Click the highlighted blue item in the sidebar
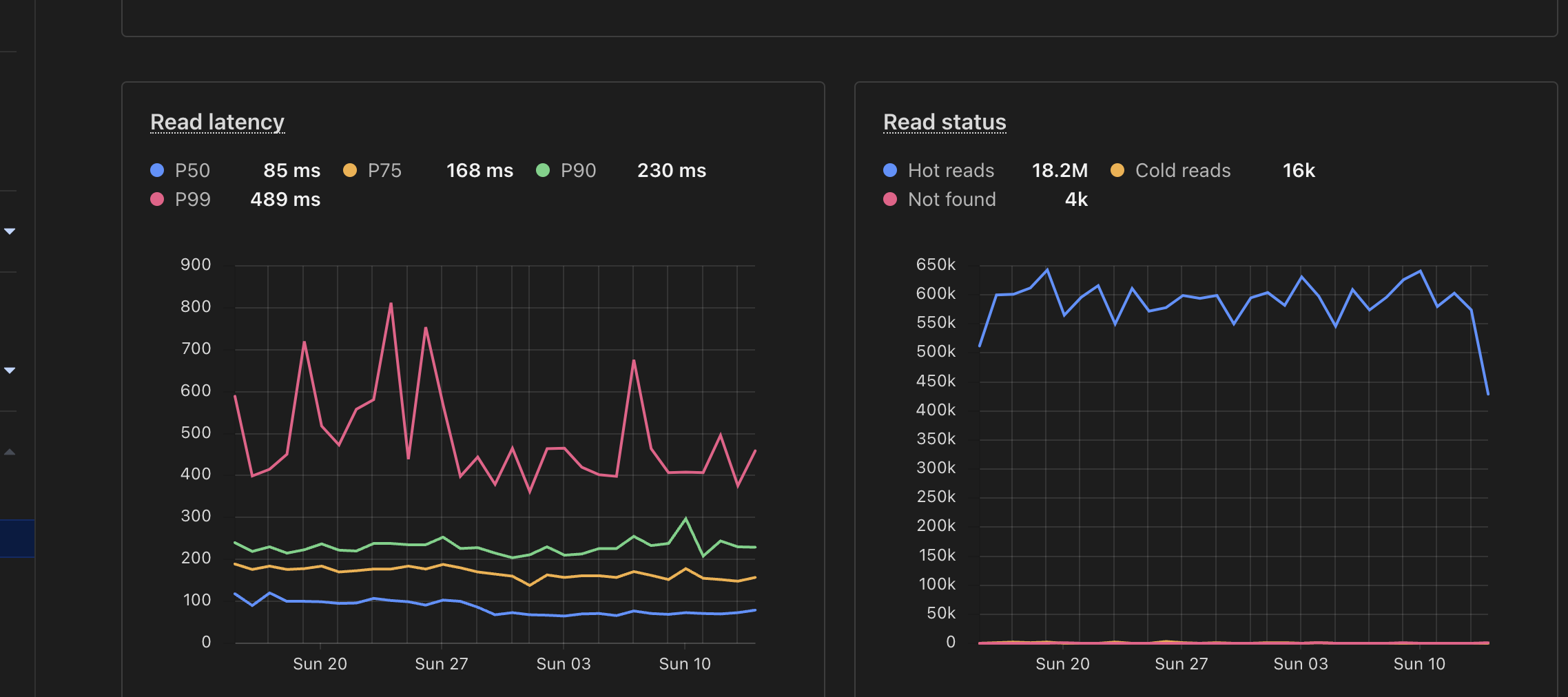 pos(17,538)
